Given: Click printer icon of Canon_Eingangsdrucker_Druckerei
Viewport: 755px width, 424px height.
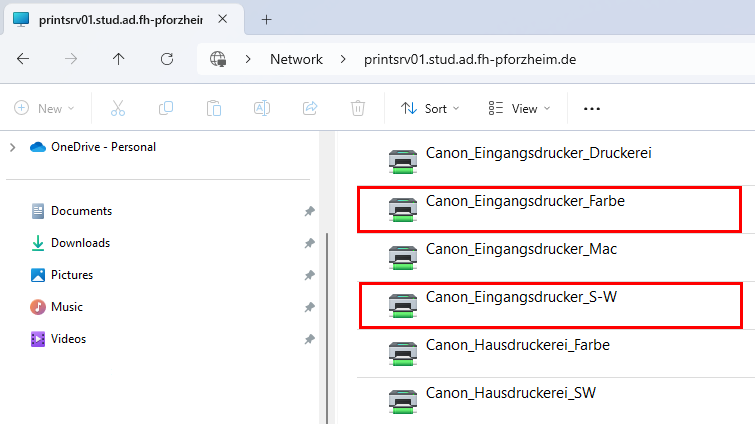Looking at the screenshot, I should (403, 162).
